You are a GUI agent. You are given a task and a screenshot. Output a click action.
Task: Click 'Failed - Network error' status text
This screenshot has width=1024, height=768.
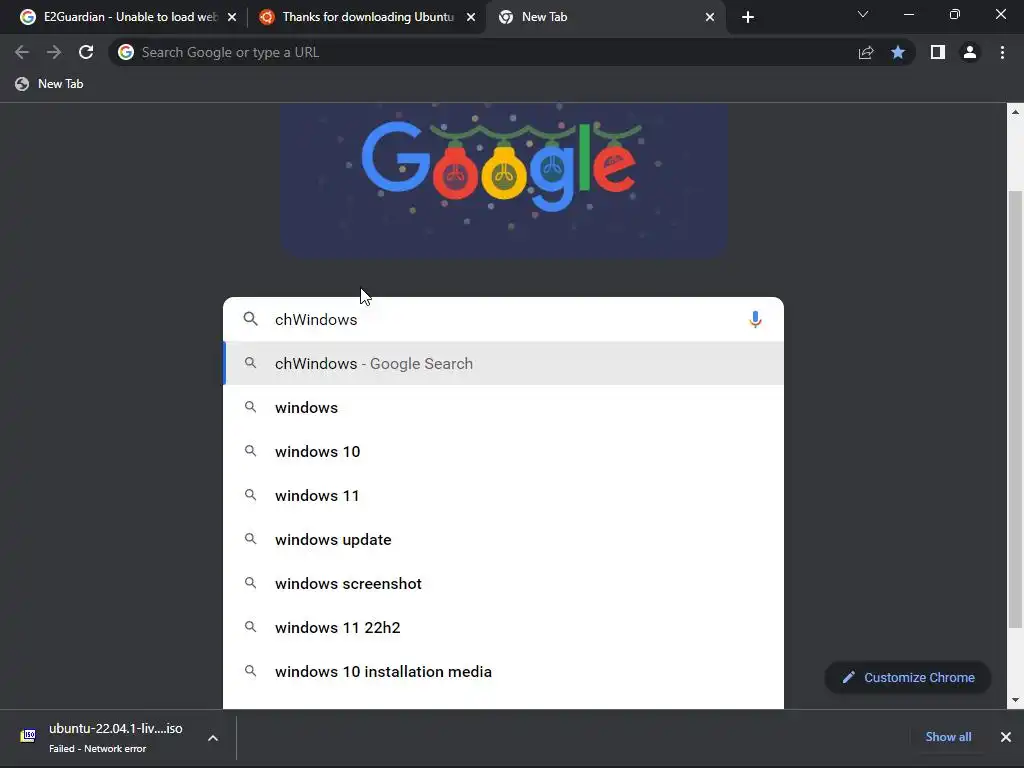[x=97, y=748]
